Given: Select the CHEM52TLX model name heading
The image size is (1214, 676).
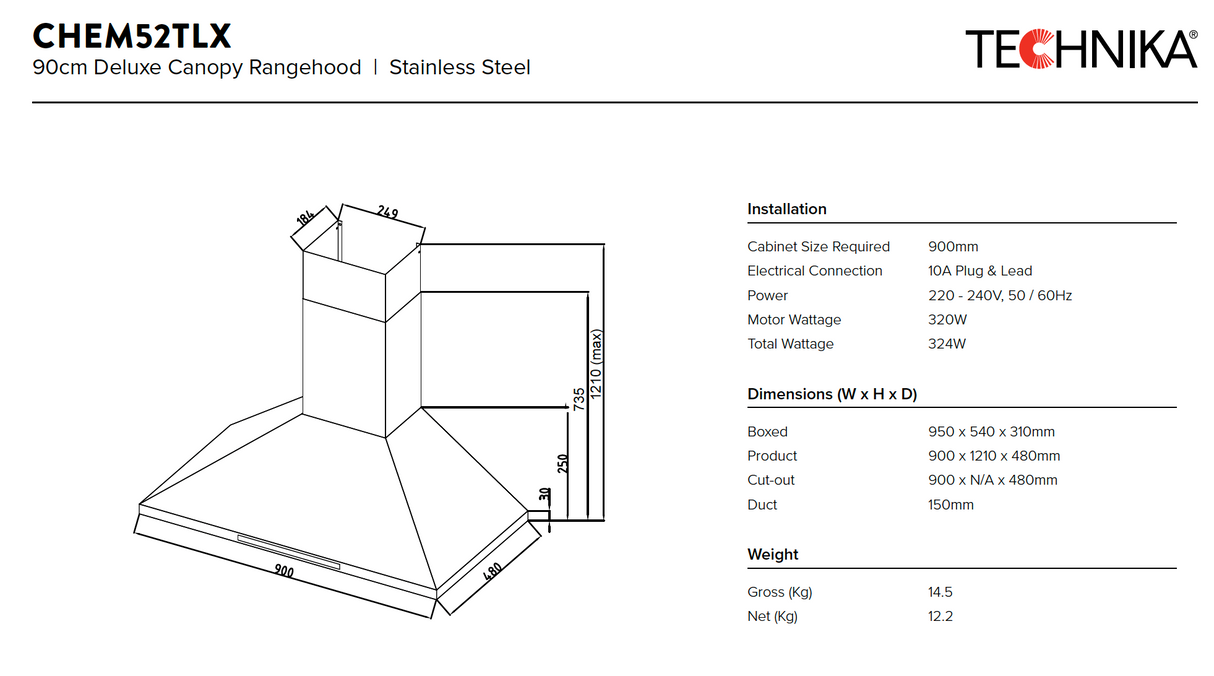Looking at the screenshot, I should click(x=131, y=37).
